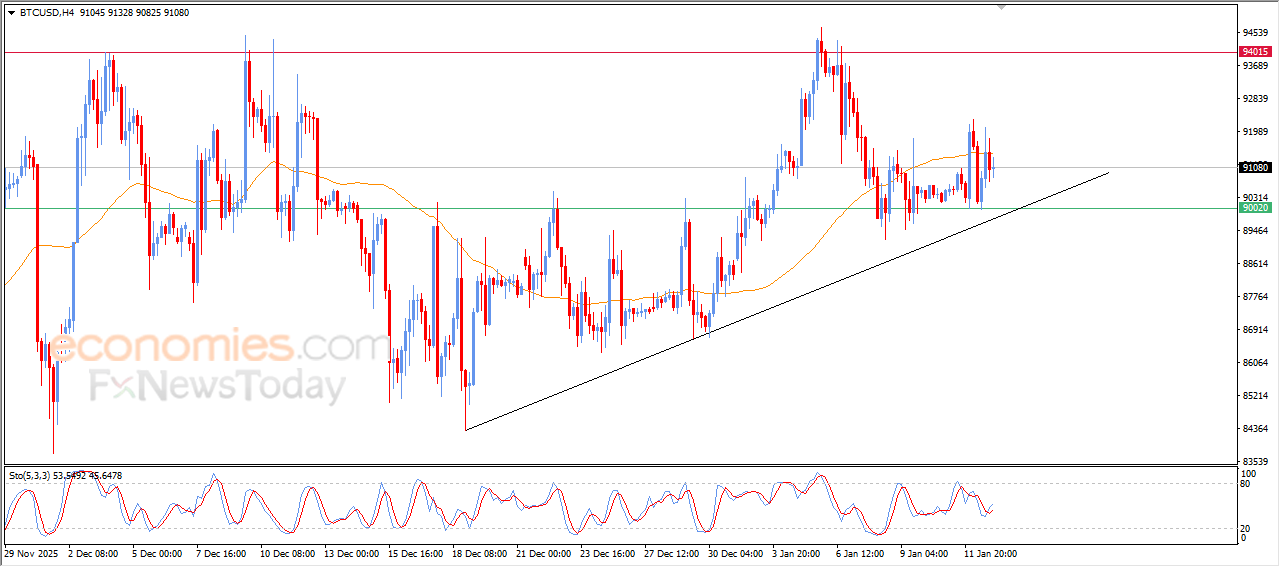Click the stochastic scale value 20
Image resolution: width=1280 pixels, height=567 pixels.
[1246, 527]
